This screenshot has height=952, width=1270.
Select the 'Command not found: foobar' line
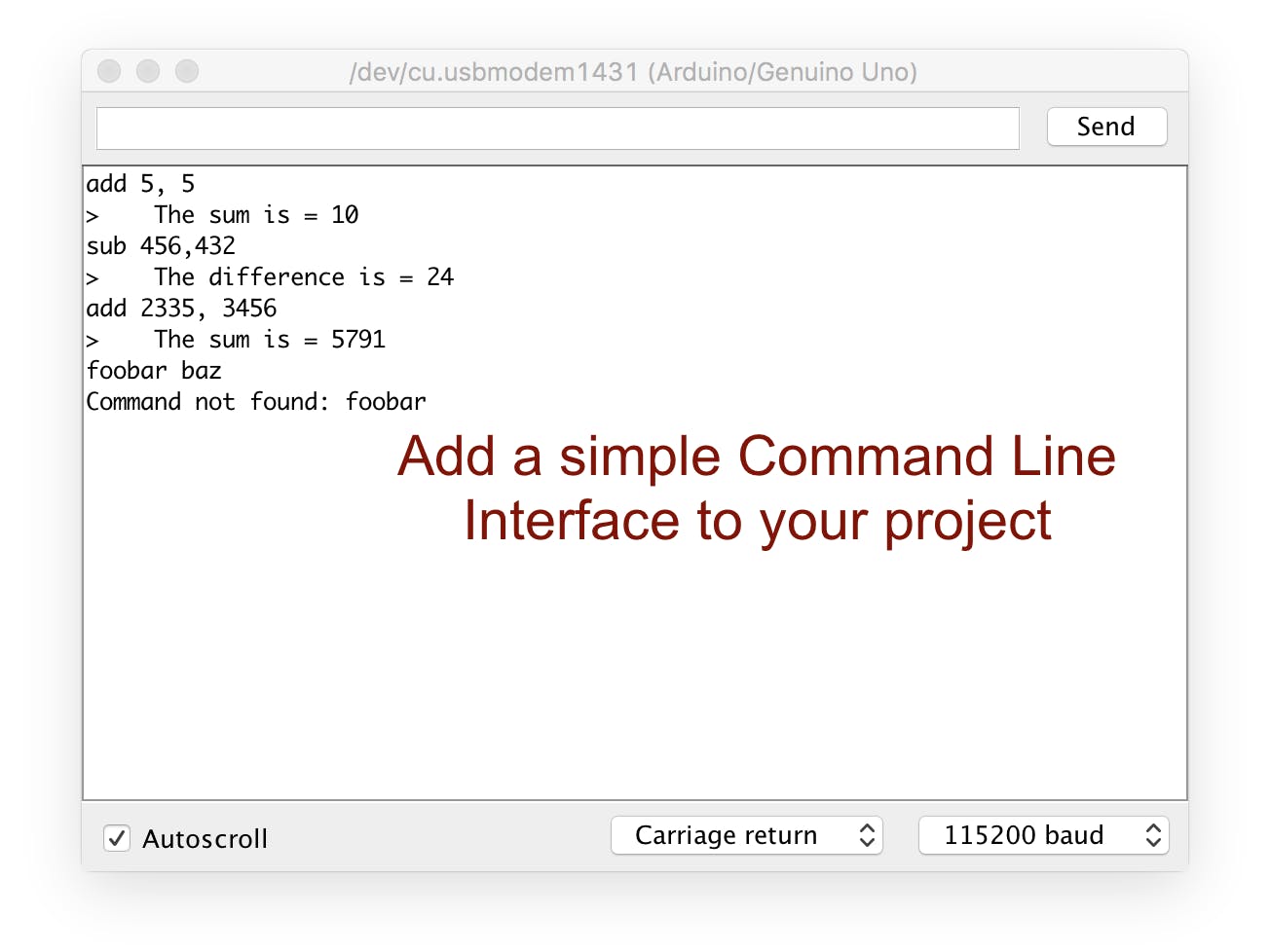(256, 401)
